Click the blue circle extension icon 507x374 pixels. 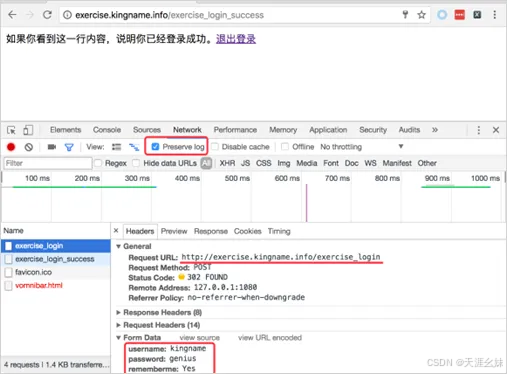pyautogui.click(x=442, y=15)
